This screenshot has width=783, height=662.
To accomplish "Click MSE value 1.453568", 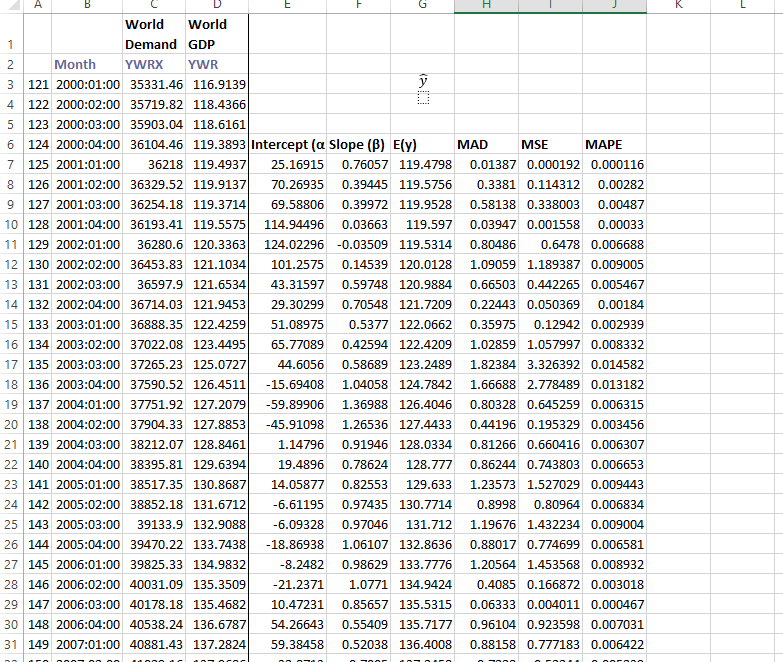I will tap(550, 564).
